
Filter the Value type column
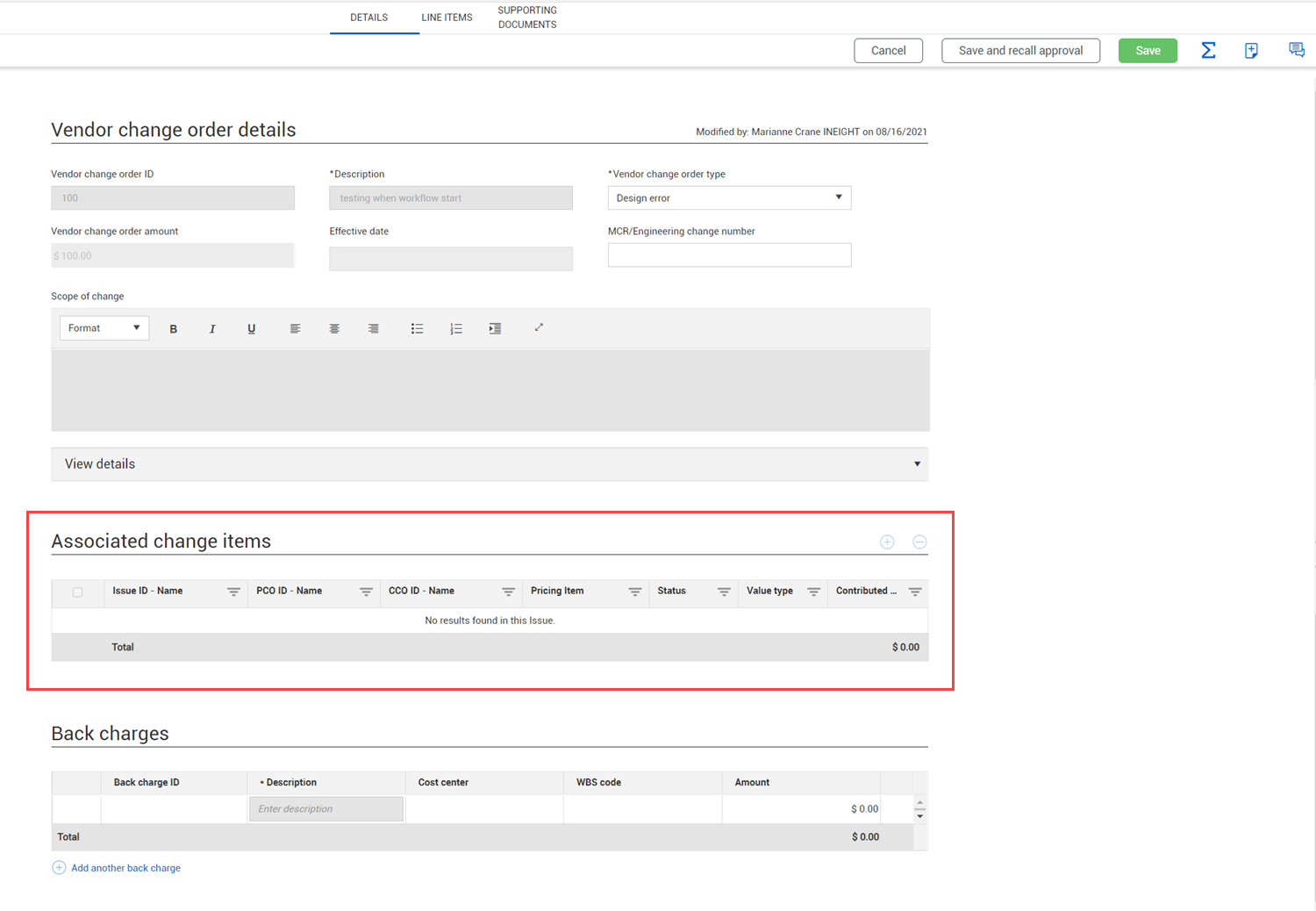pyautogui.click(x=813, y=592)
